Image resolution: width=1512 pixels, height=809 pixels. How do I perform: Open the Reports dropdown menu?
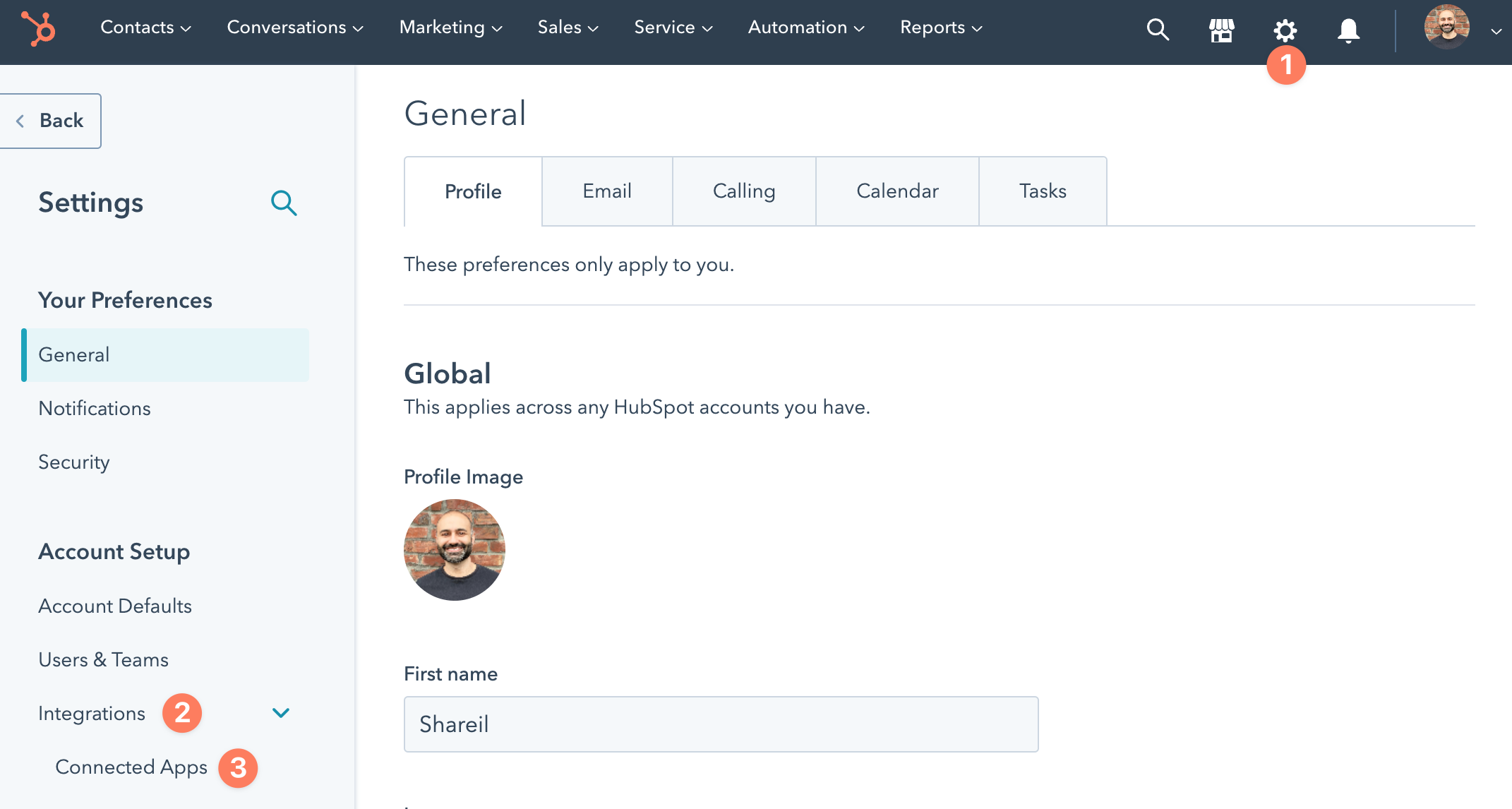tap(941, 28)
